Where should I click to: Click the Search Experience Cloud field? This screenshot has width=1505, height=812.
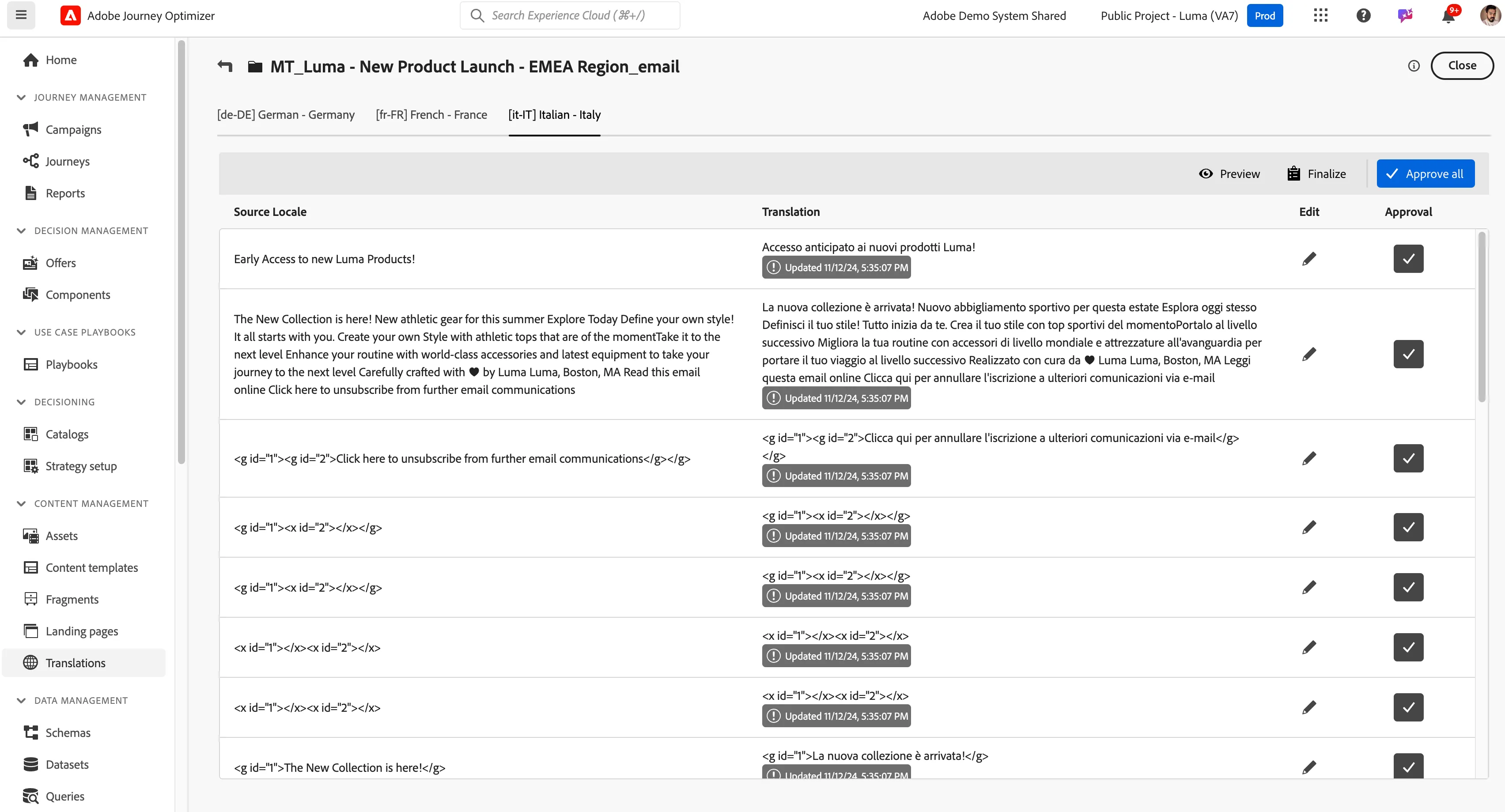coord(570,15)
